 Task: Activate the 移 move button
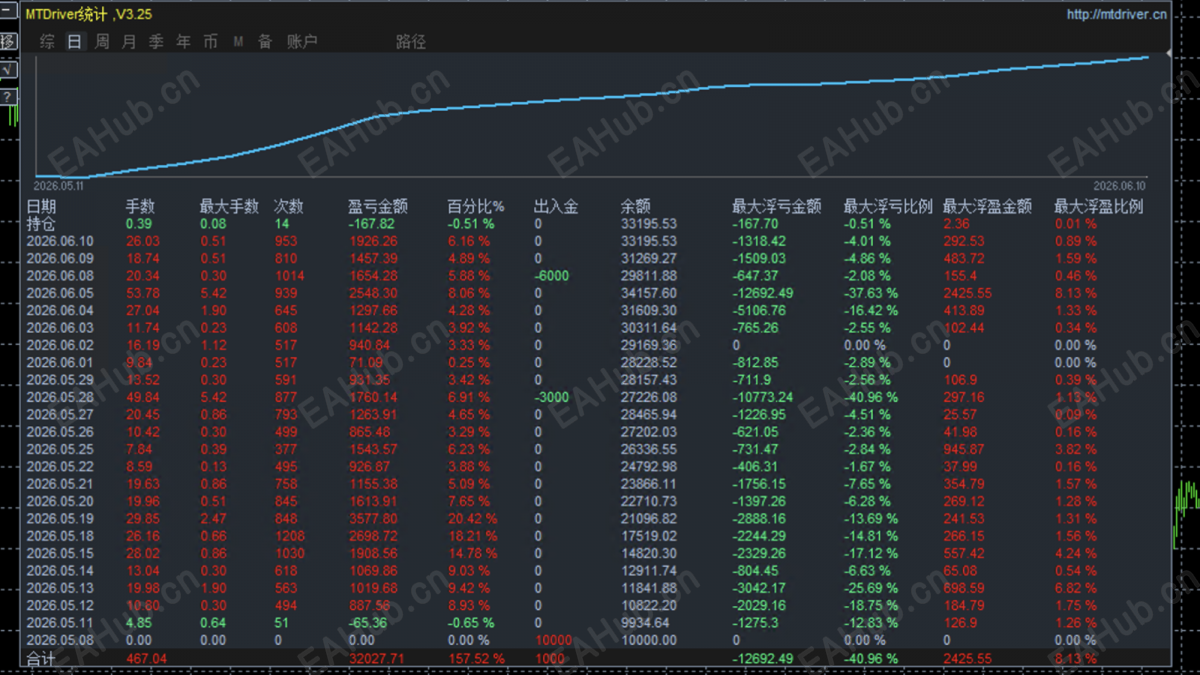(7, 42)
